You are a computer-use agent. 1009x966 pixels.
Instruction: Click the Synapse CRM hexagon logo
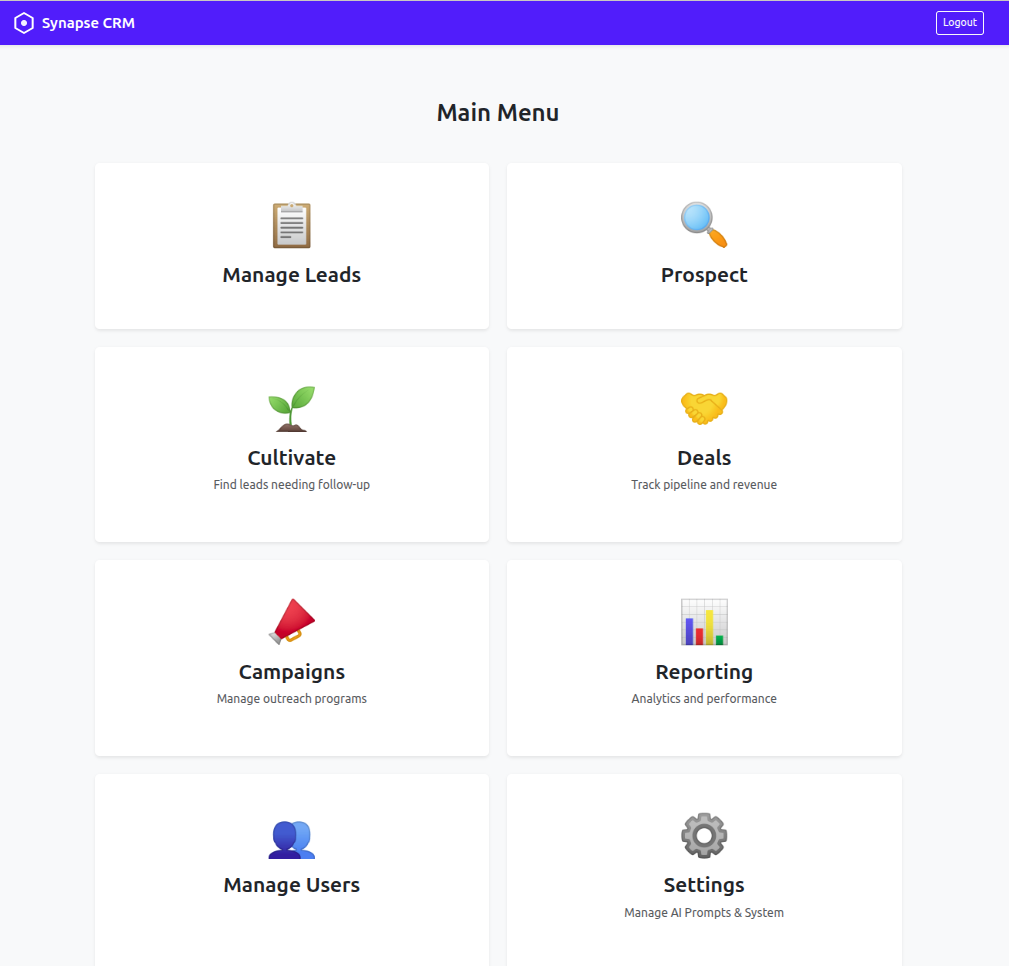click(24, 23)
